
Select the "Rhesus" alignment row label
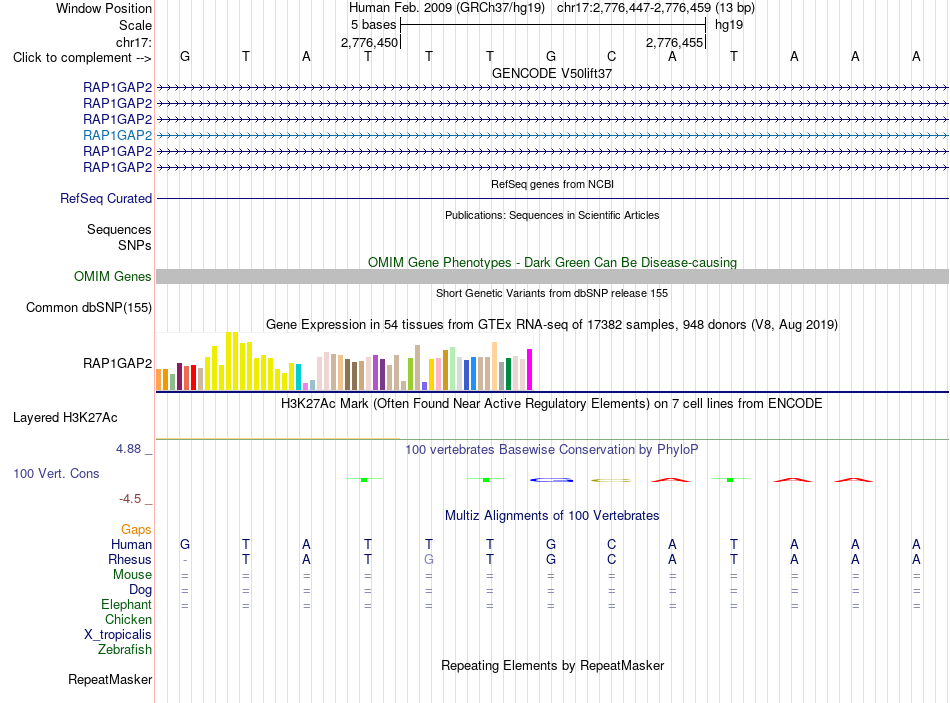(x=130, y=559)
